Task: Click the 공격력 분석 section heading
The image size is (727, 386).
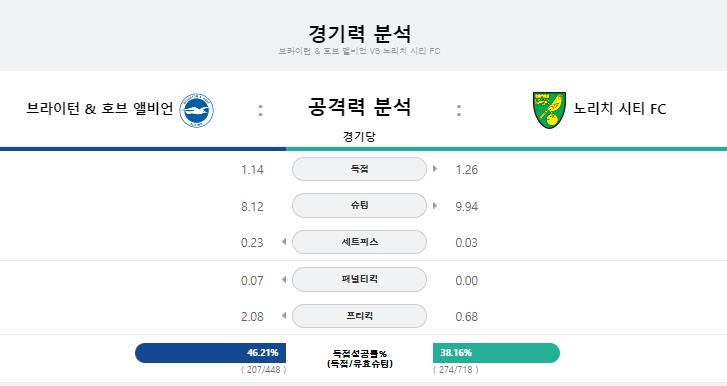Action: pos(359,107)
